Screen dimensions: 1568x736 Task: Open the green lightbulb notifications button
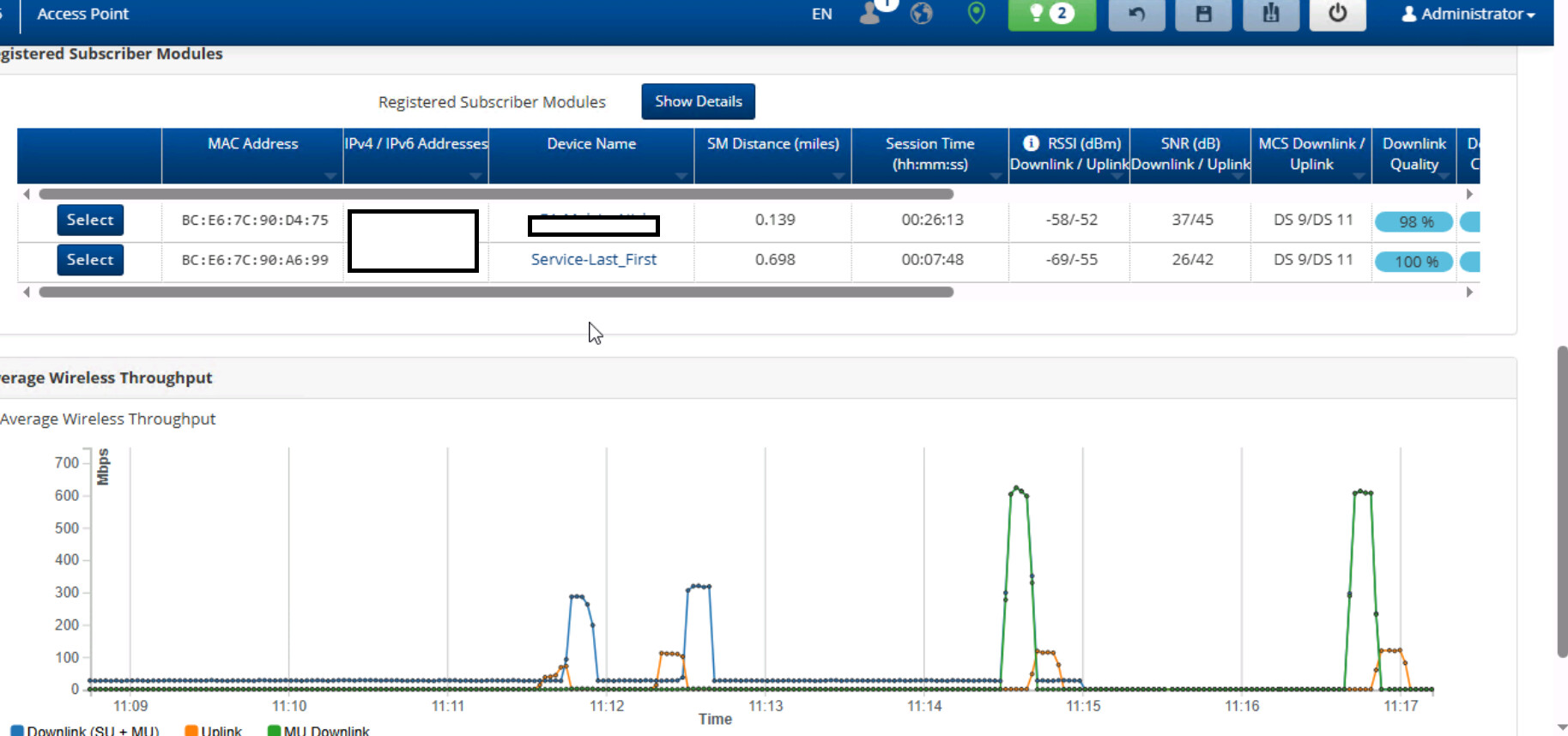click(x=1051, y=14)
